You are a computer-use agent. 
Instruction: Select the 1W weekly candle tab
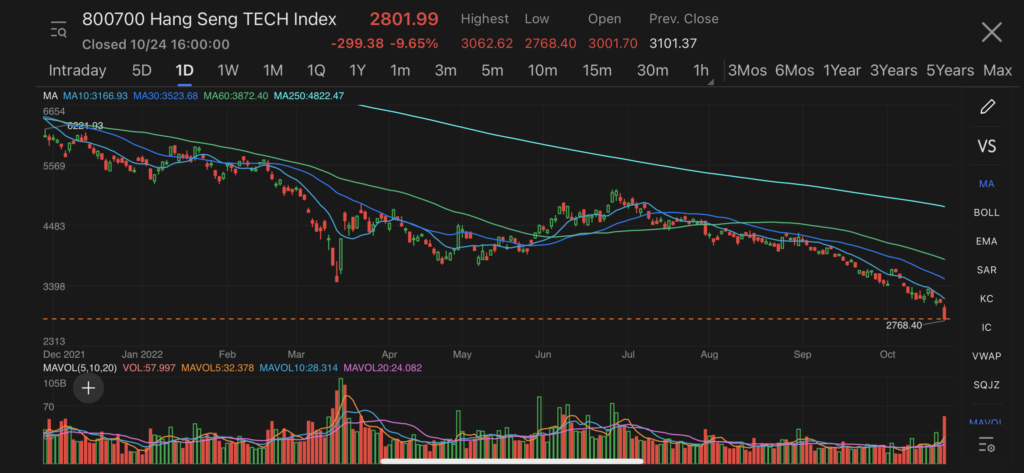click(228, 71)
